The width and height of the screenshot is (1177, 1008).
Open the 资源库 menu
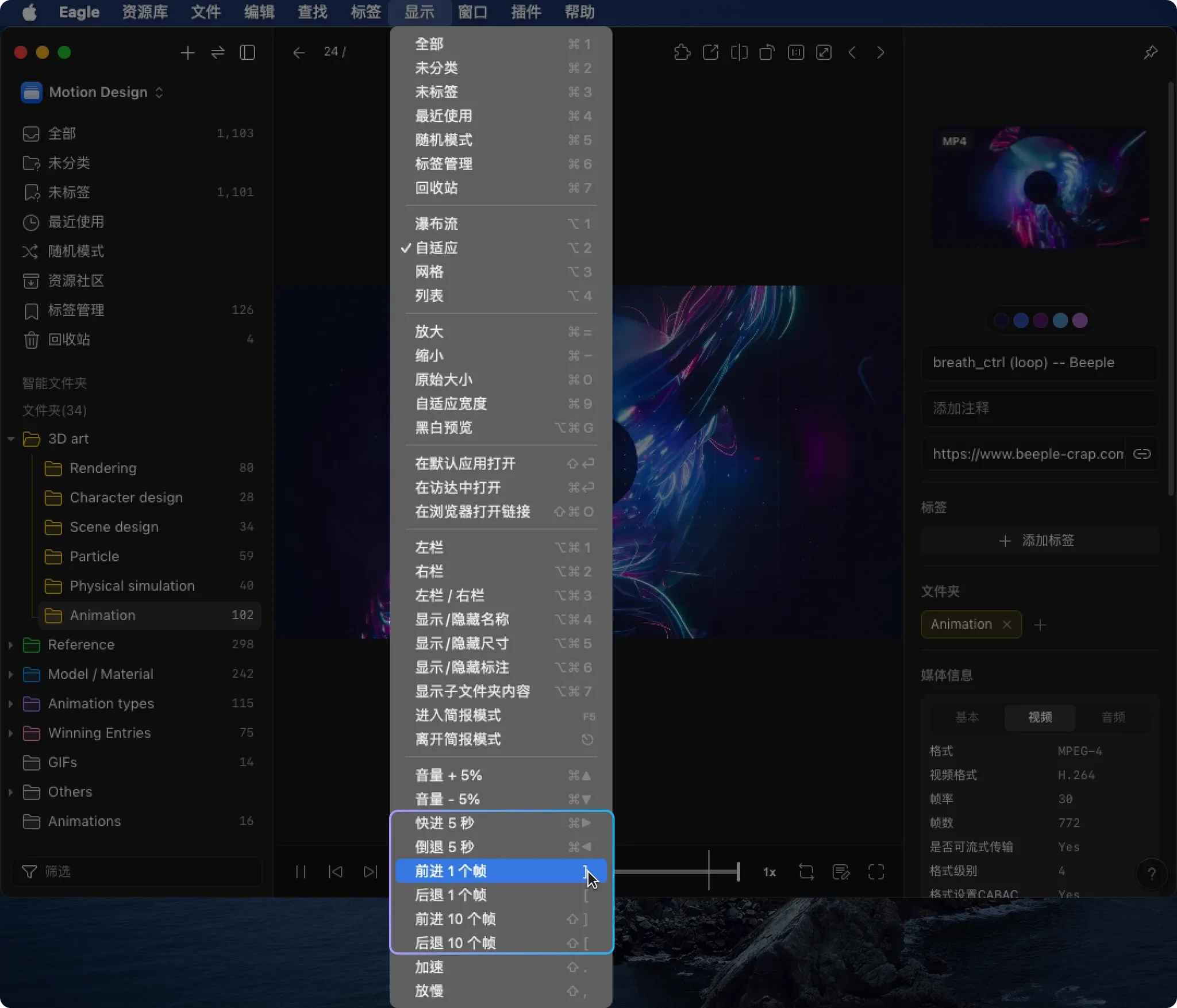tap(145, 12)
